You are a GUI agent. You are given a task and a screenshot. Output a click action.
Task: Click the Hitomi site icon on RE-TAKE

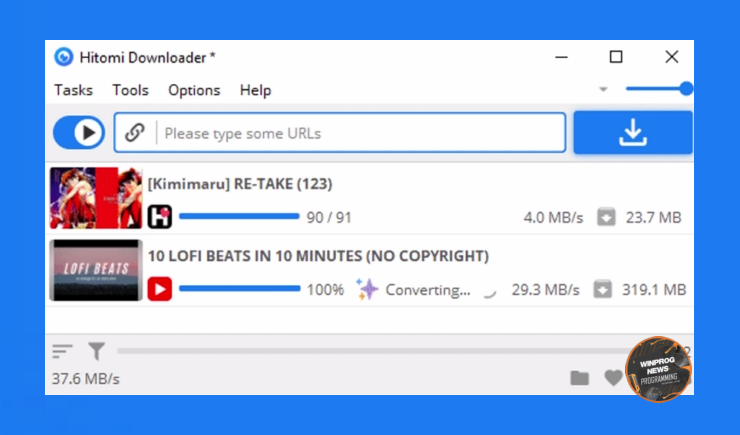[160, 217]
